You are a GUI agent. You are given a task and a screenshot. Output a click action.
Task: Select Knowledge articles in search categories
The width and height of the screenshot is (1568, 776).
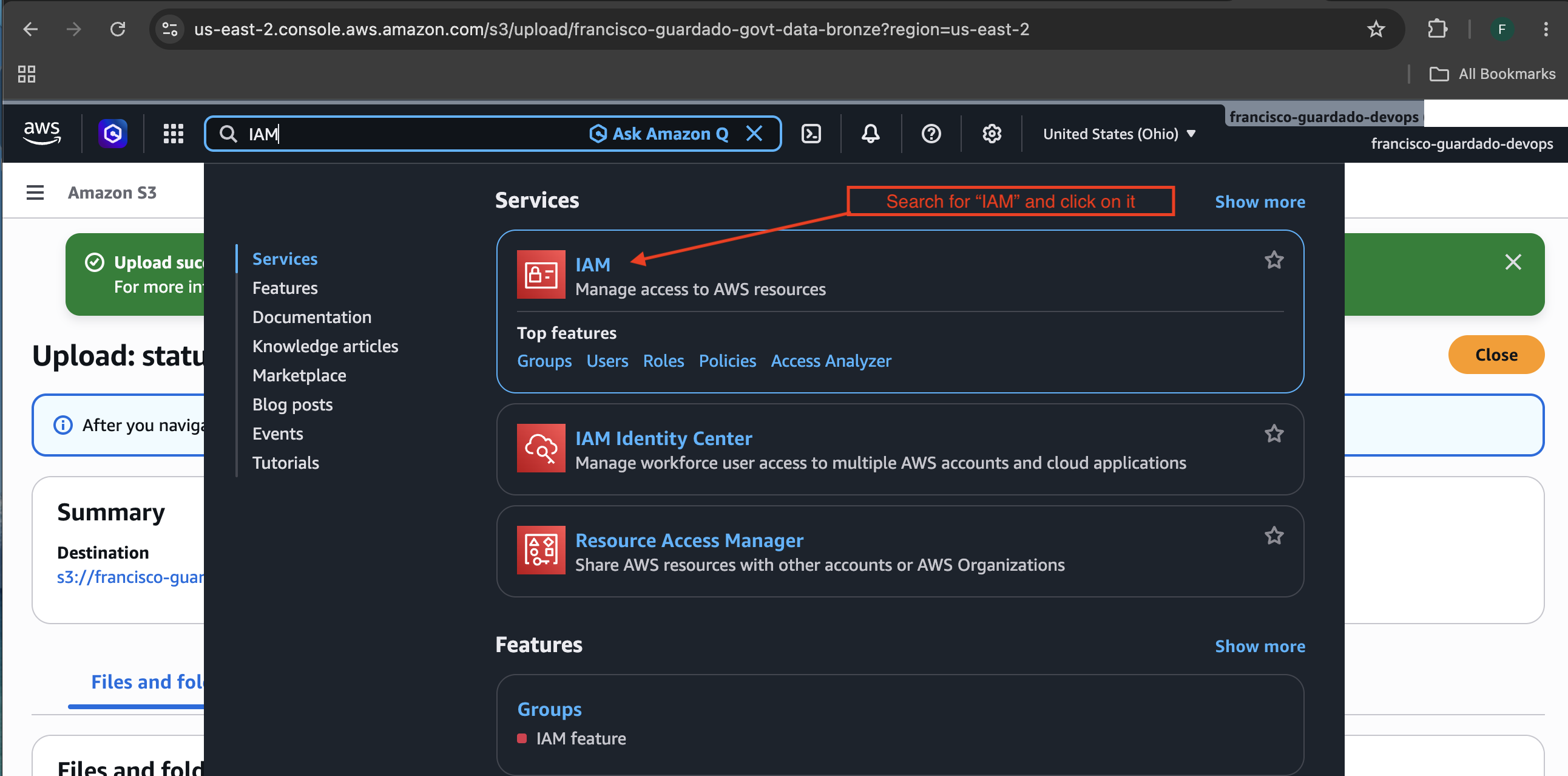click(x=325, y=347)
